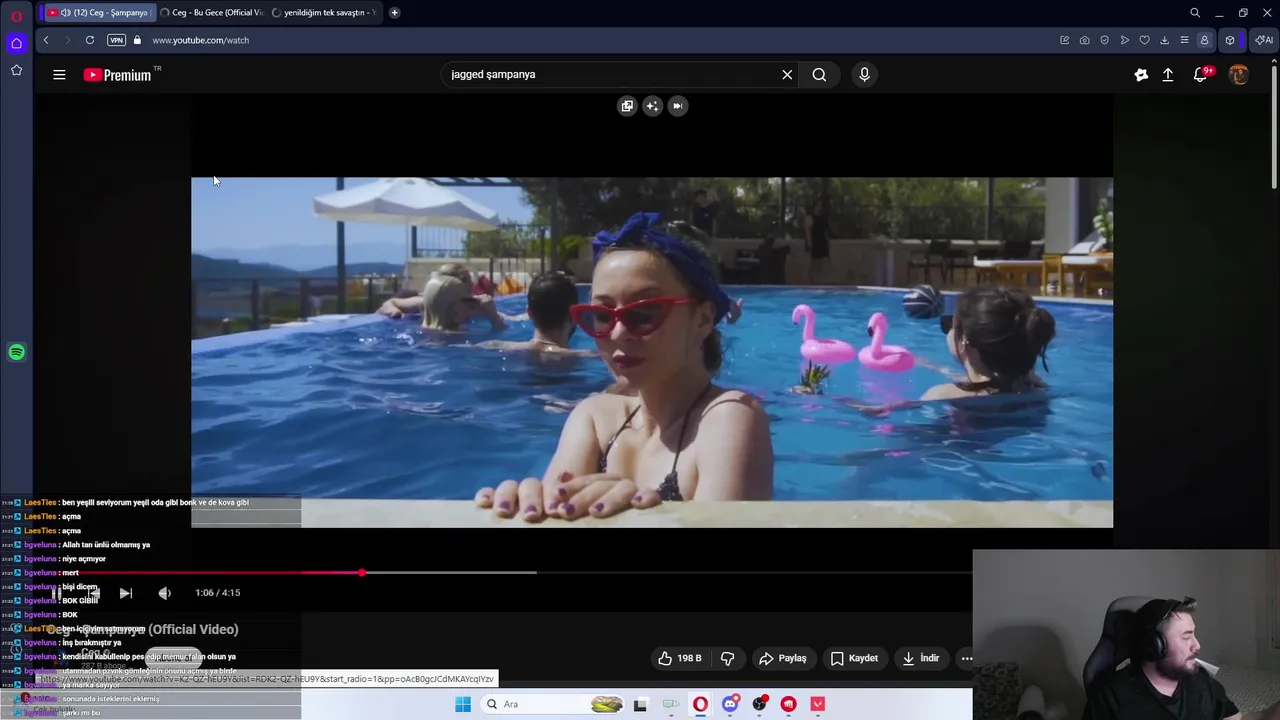The height and width of the screenshot is (720, 1280).
Task: Click the address bar URL field
Action: coord(600,40)
